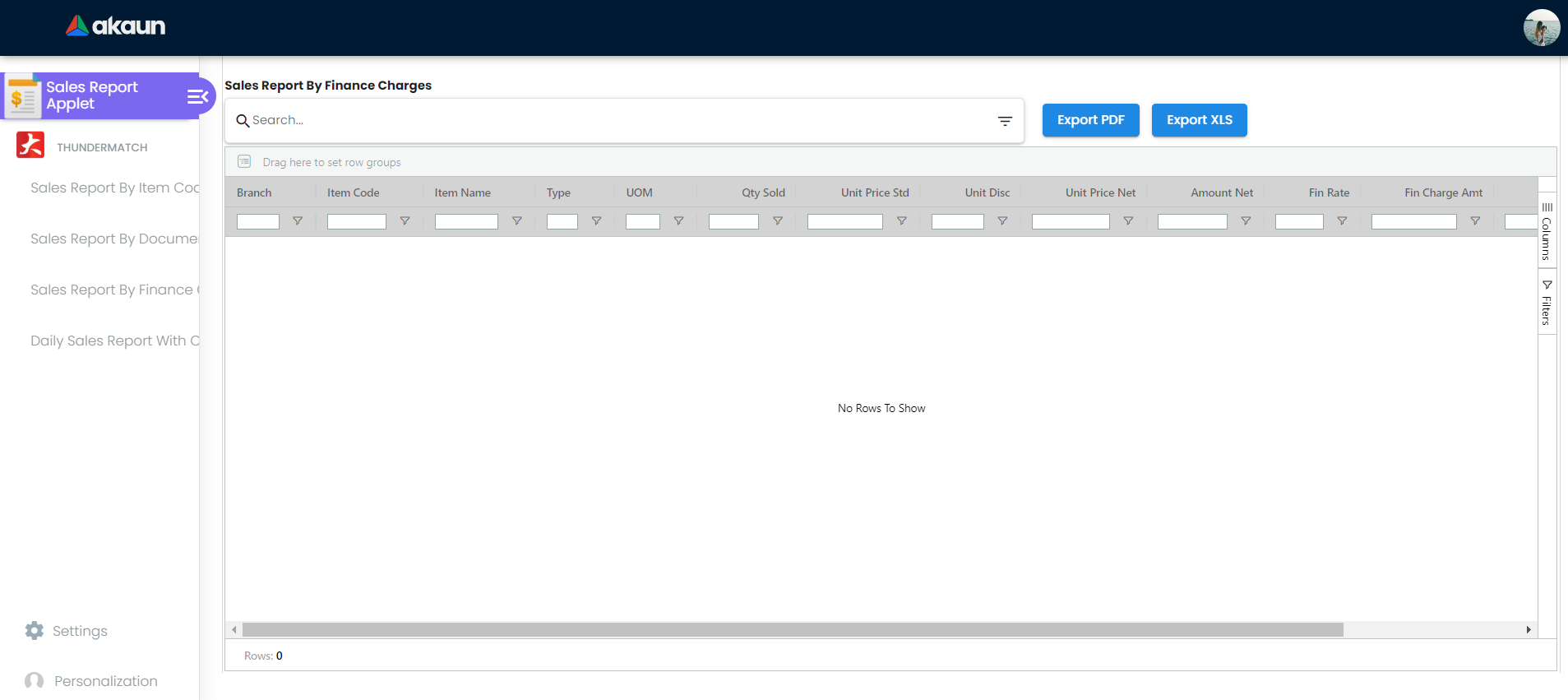Click the akaun logo

coord(116,26)
